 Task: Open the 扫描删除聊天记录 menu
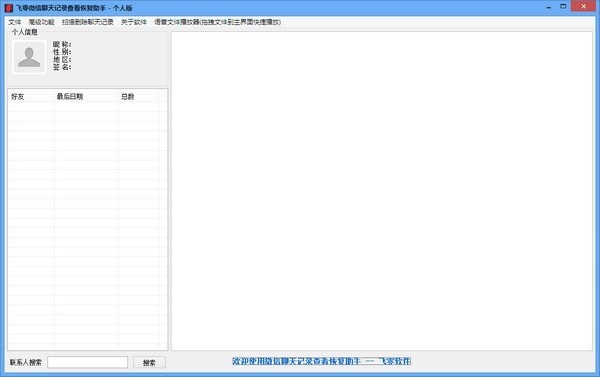88,22
